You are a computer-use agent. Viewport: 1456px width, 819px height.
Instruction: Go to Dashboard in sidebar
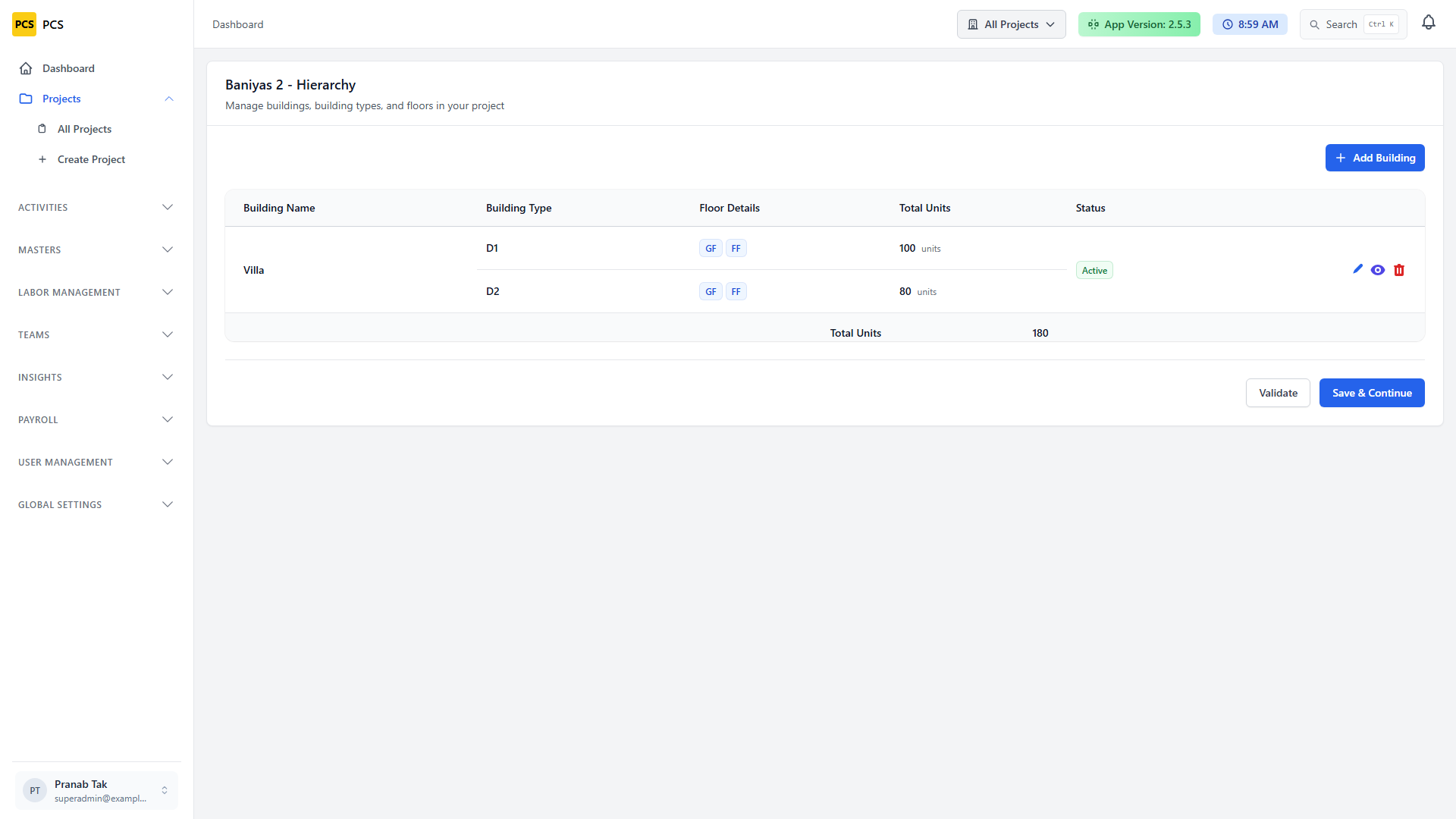pyautogui.click(x=68, y=68)
